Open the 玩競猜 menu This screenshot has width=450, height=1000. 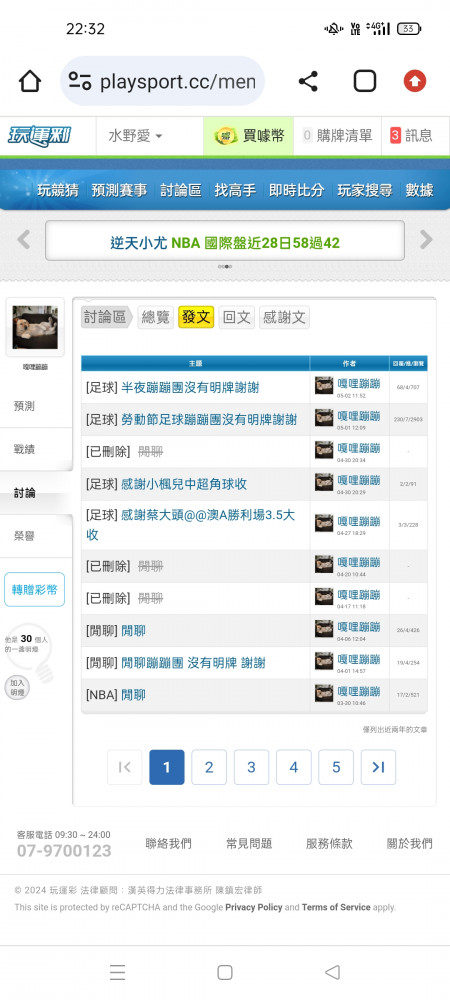click(x=57, y=190)
